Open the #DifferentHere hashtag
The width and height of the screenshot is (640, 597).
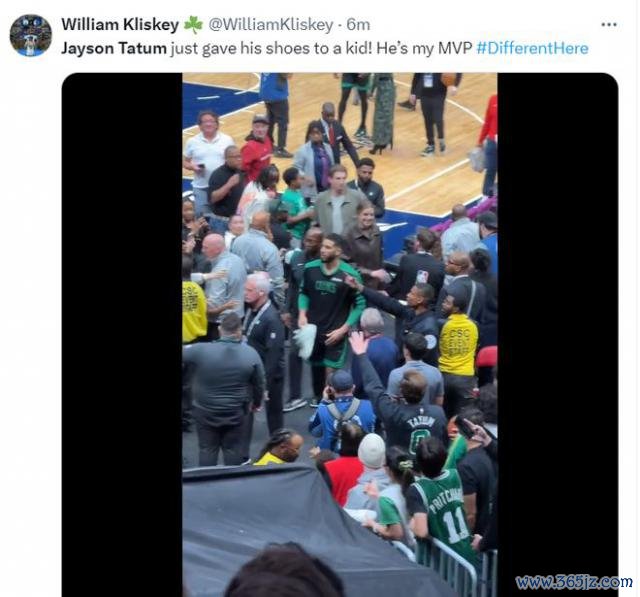point(532,48)
